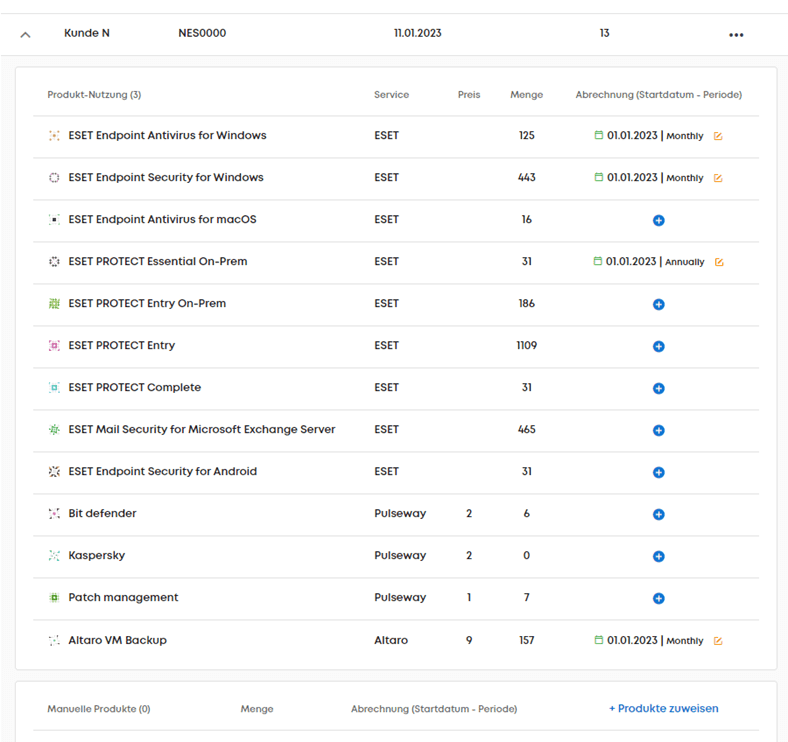The width and height of the screenshot is (788, 742).
Task: Select the ESET PROTECT Entry On-Prem name
Action: click(x=147, y=303)
